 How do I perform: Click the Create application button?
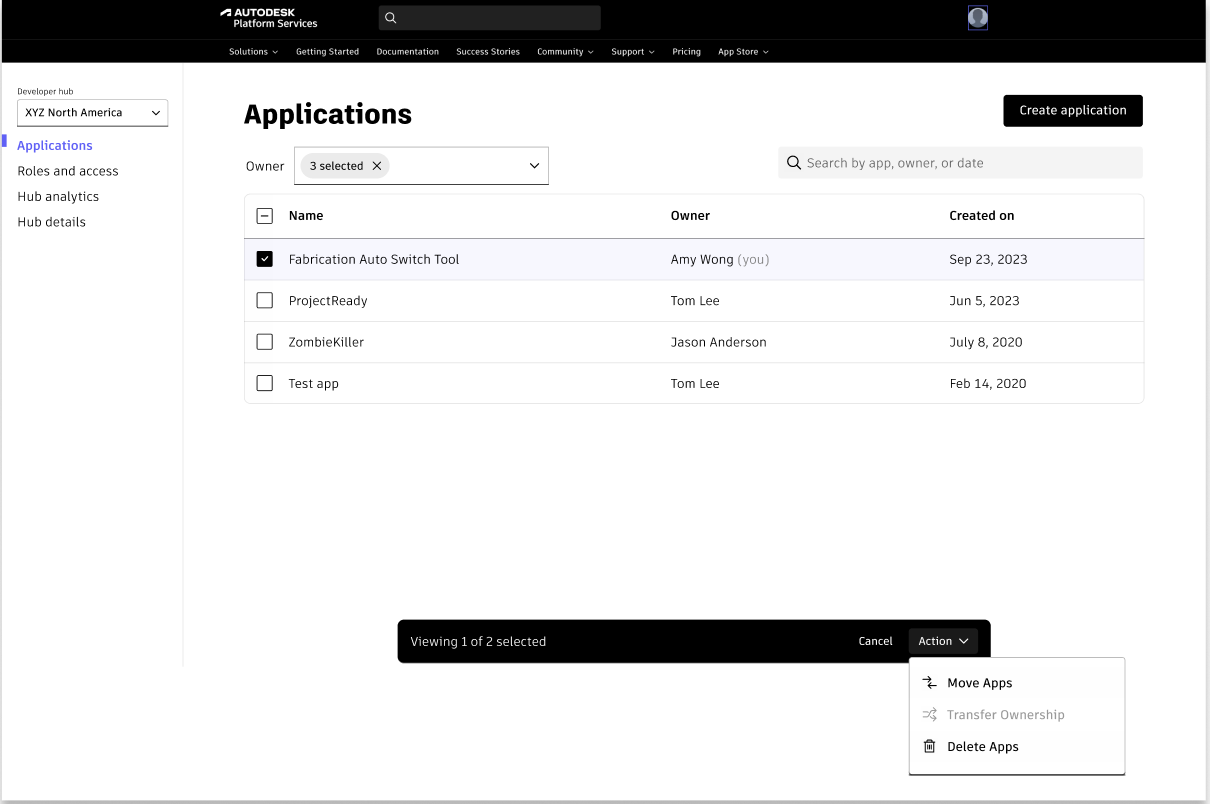tap(1072, 111)
